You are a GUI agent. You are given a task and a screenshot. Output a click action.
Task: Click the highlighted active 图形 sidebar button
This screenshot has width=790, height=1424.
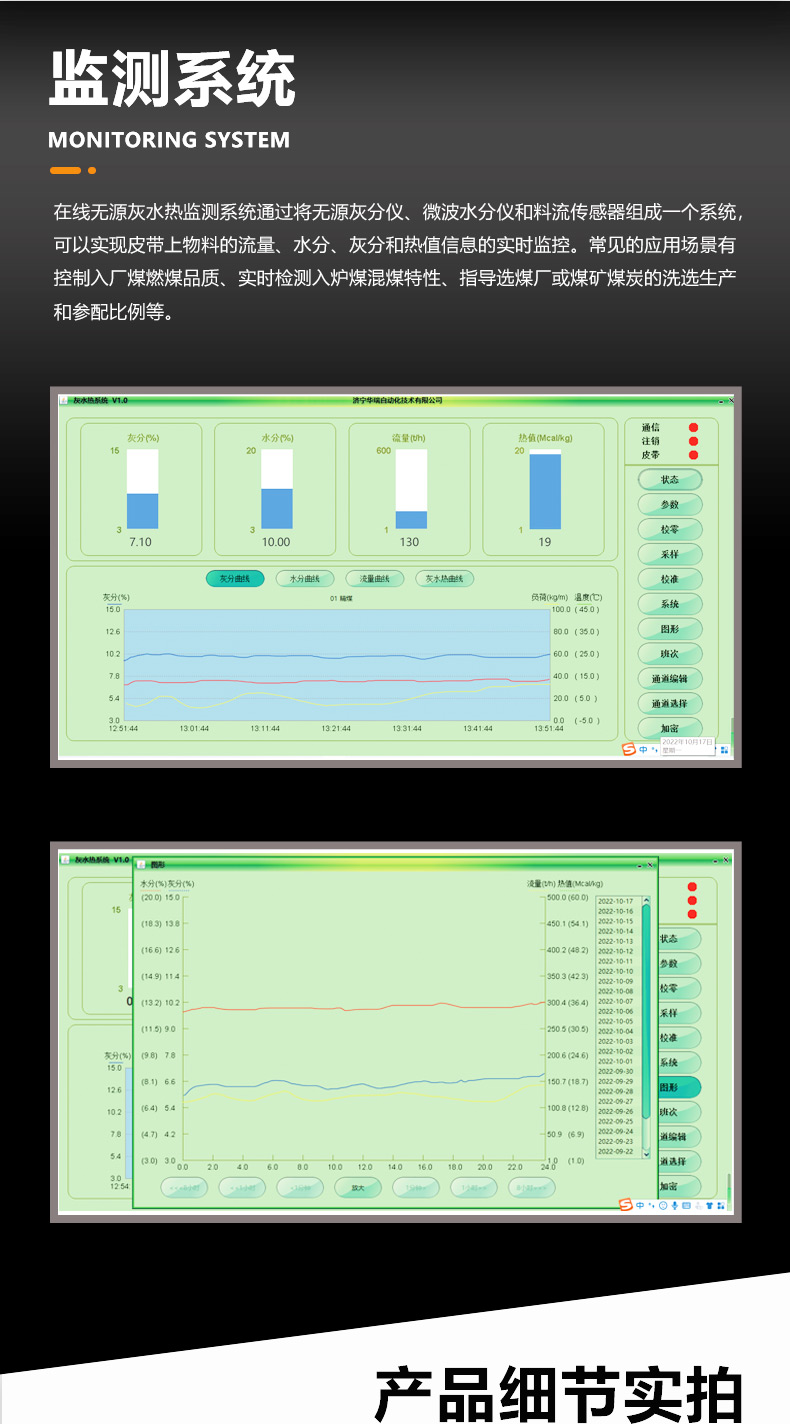point(676,1087)
